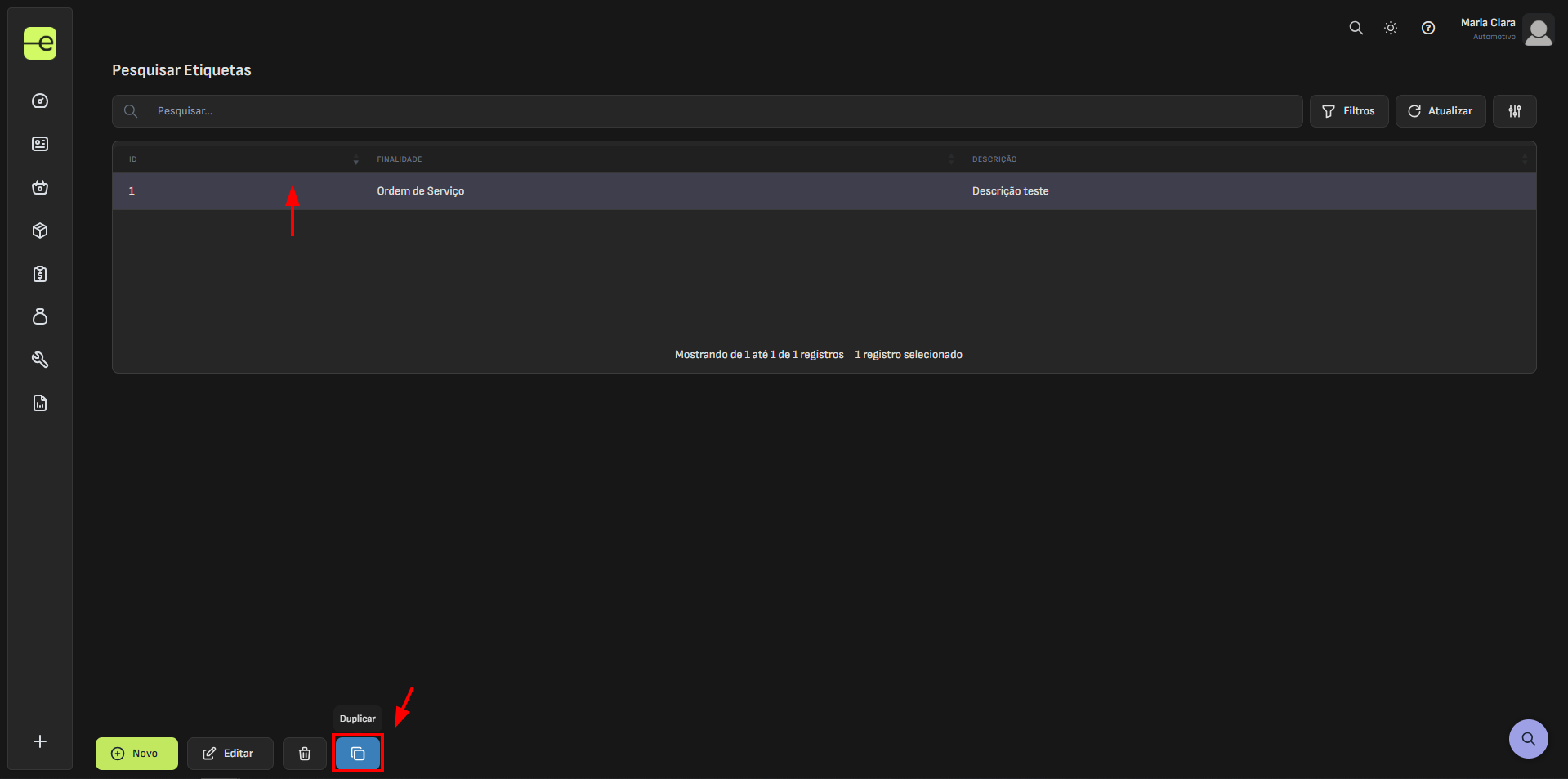Click the Atualizar refresh button
Viewport: 1568px width, 779px height.
tap(1441, 111)
